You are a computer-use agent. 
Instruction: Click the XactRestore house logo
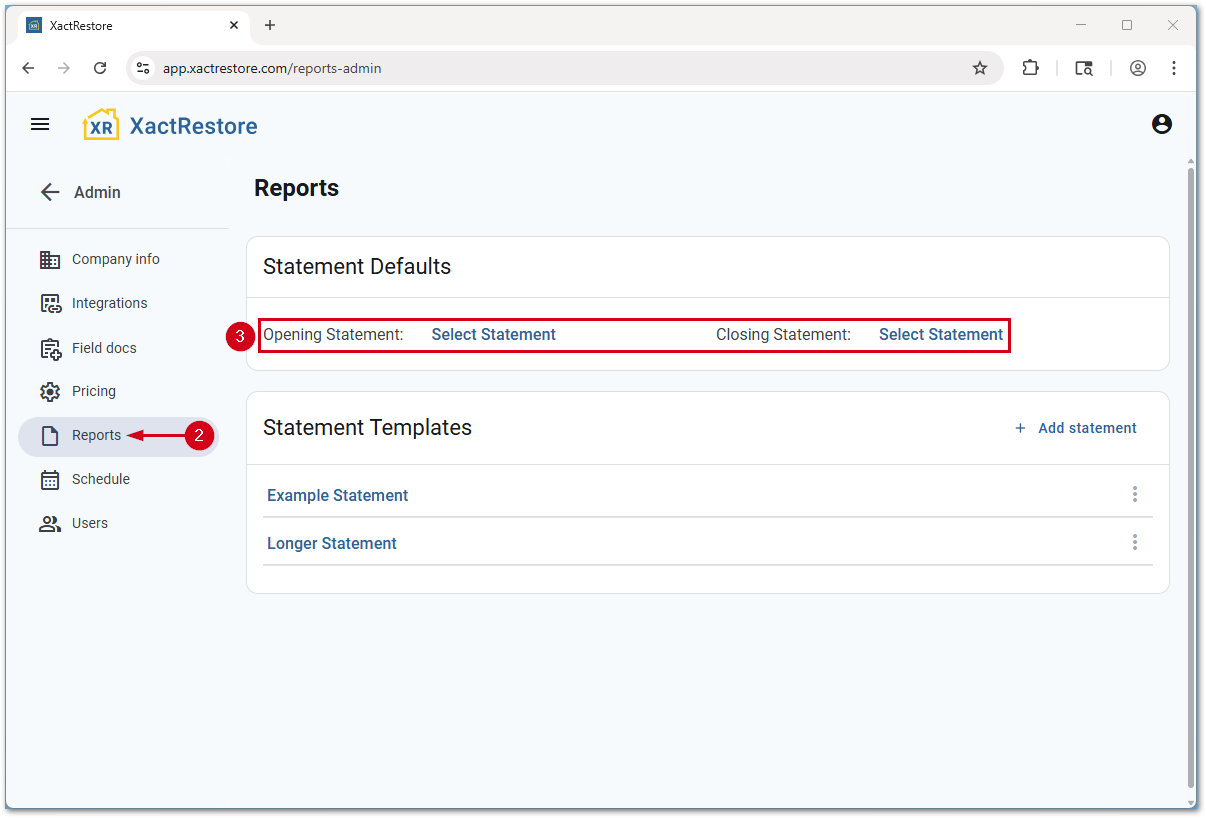coord(100,125)
